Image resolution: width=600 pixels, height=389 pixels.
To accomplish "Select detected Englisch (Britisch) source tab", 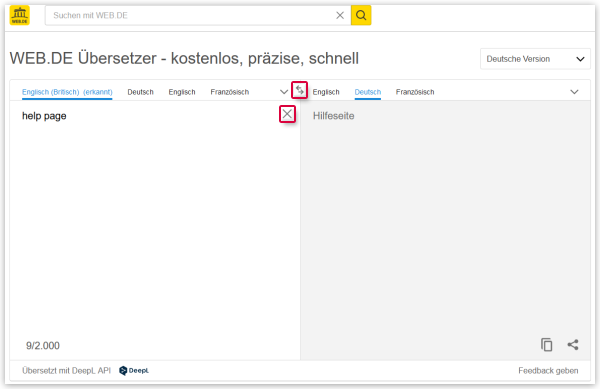I will tap(67, 92).
